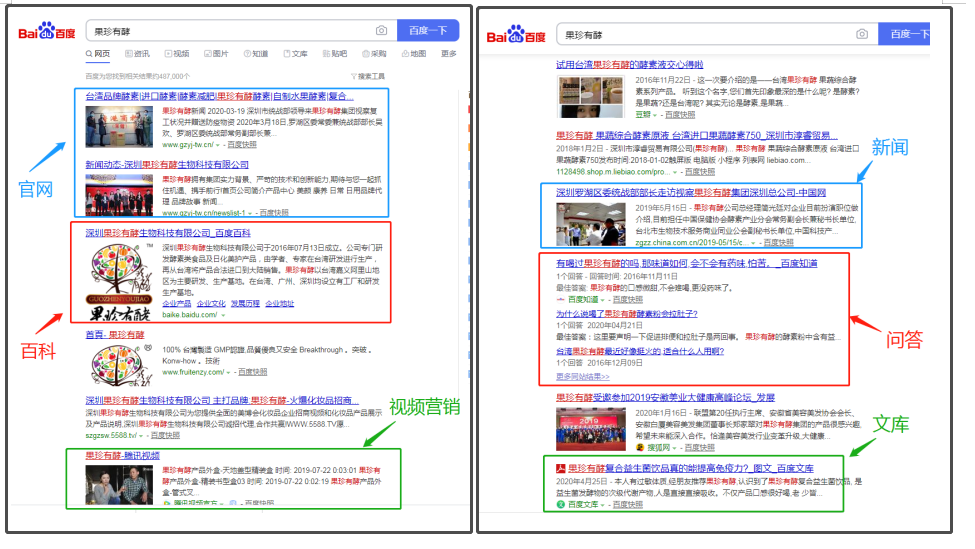Click the Baidu logo in the right window
The height and width of the screenshot is (549, 975).
pos(516,35)
